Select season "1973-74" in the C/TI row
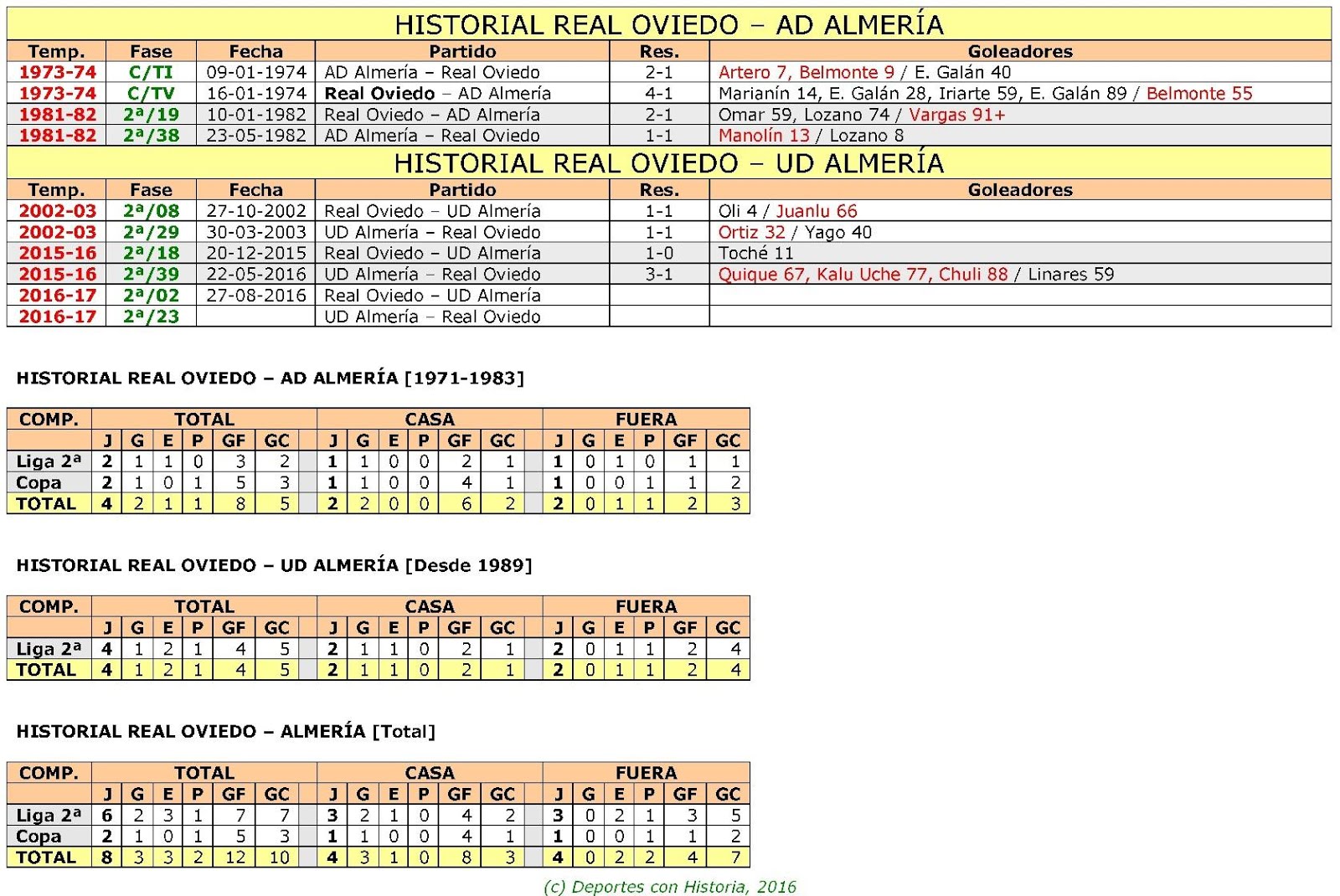Screen dimensions: 1340x896 (x=57, y=72)
